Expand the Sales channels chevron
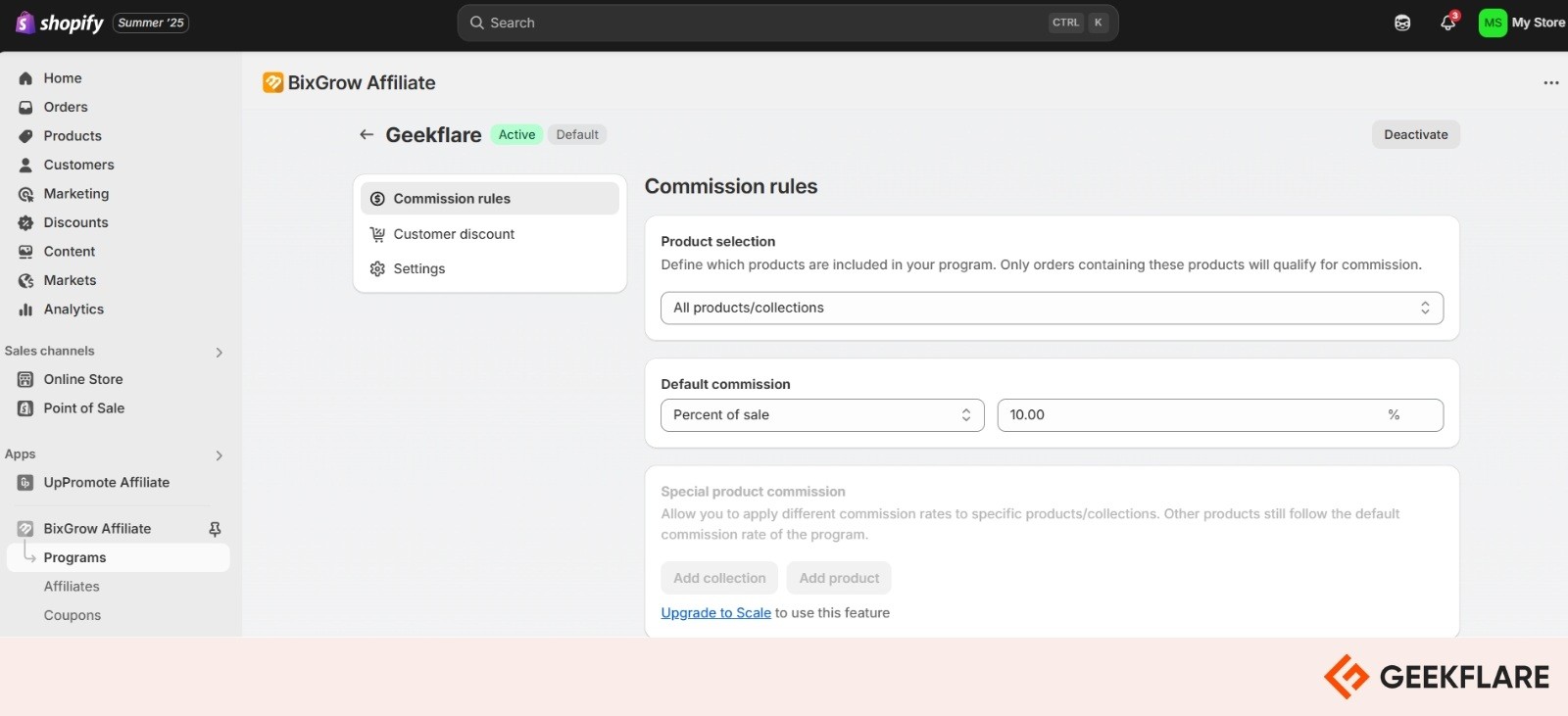Viewport: 1568px width, 716px height. coord(219,353)
